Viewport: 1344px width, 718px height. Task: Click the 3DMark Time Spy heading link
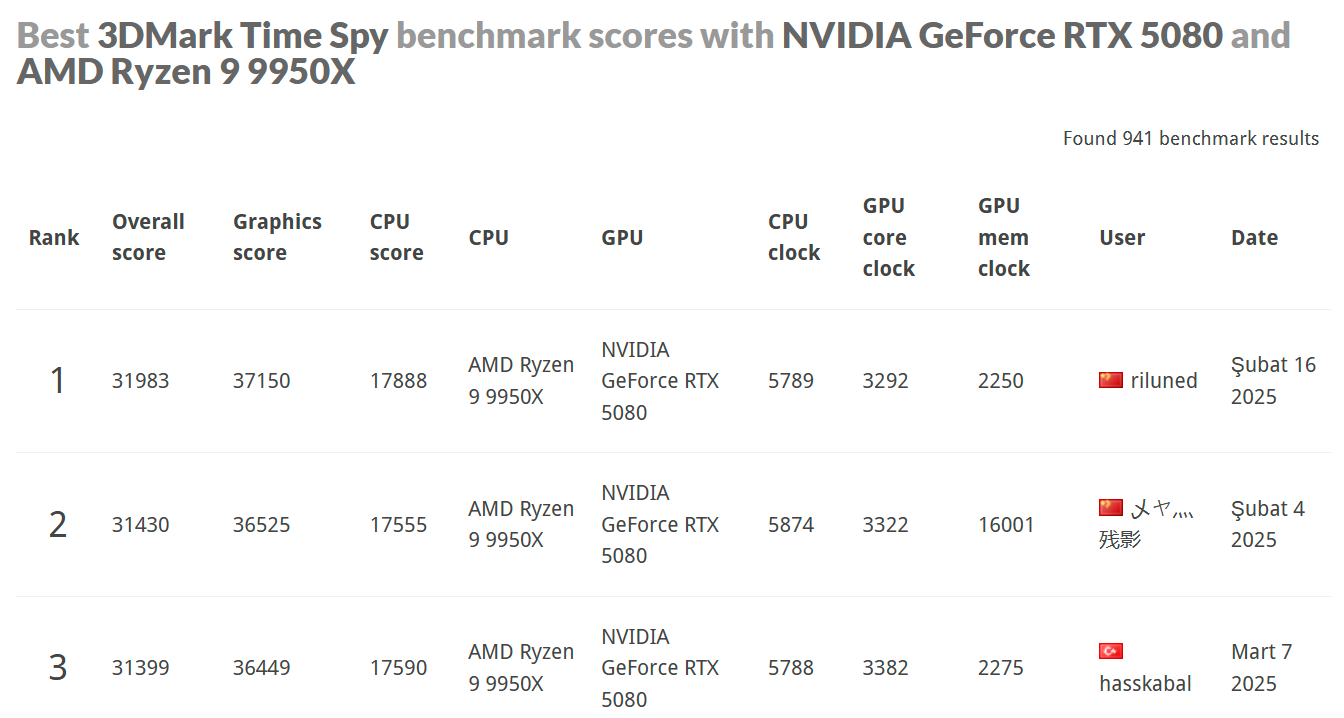242,36
